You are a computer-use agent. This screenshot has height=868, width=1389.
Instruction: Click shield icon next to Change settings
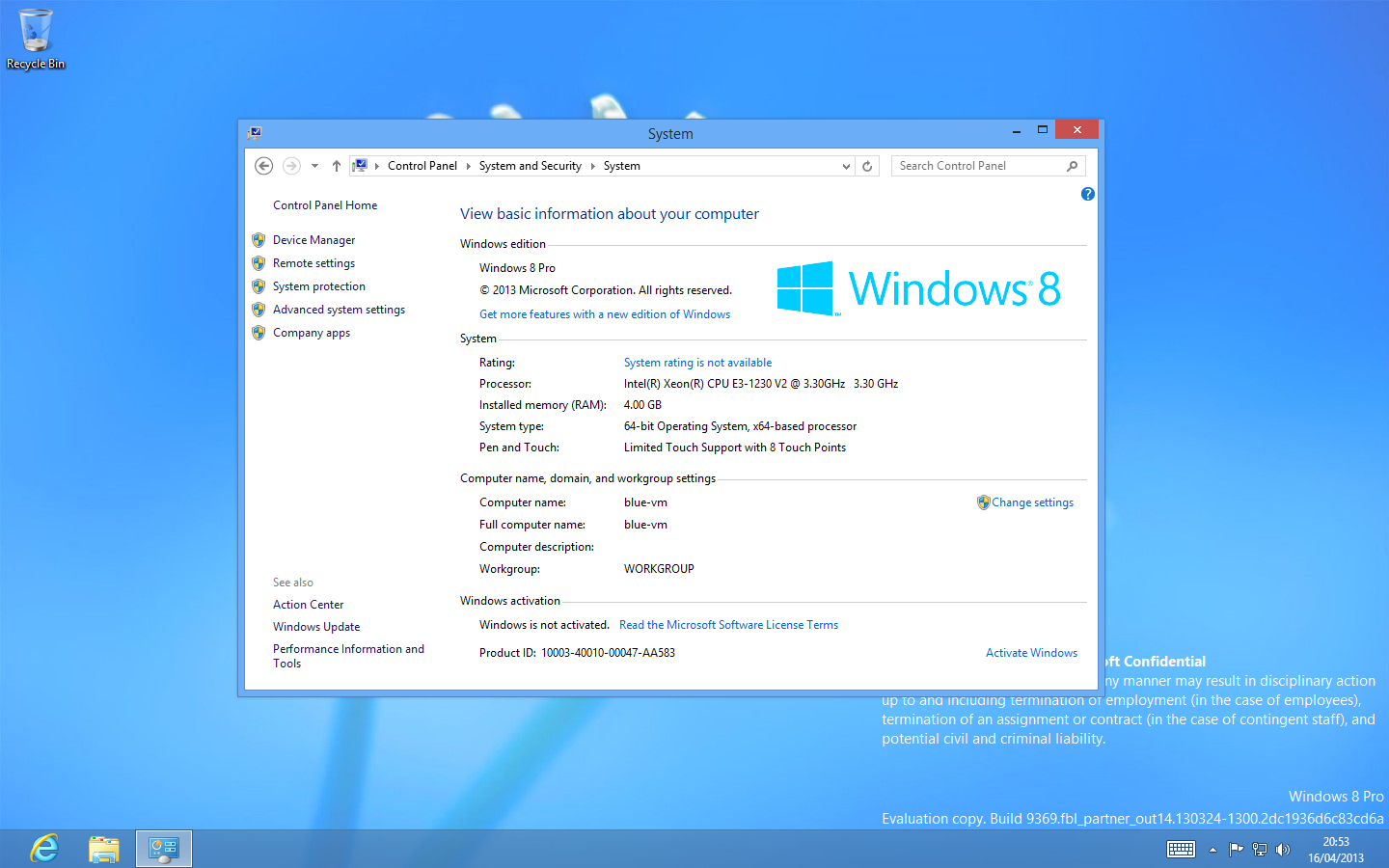tap(983, 502)
